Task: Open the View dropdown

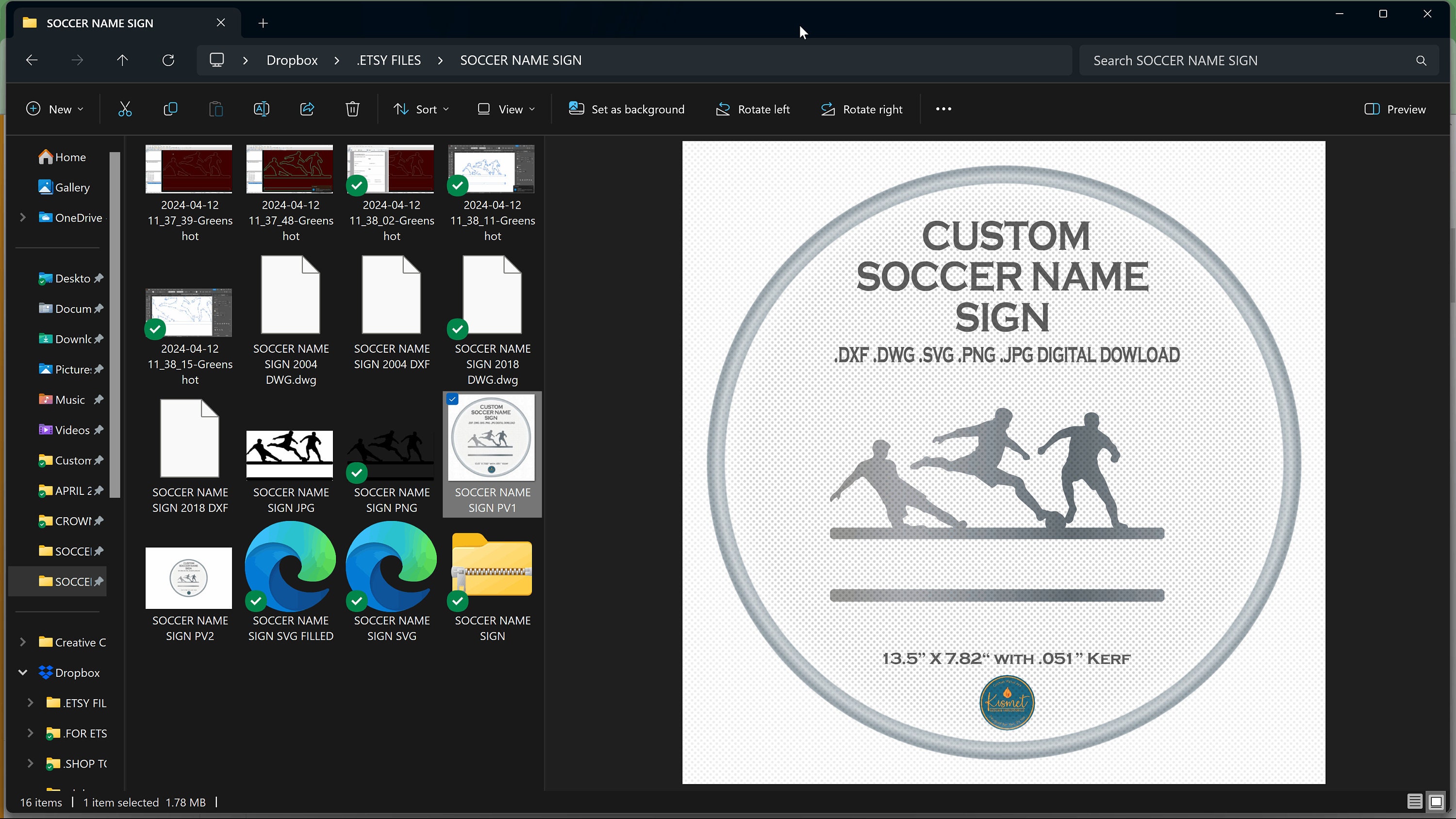Action: (x=505, y=109)
